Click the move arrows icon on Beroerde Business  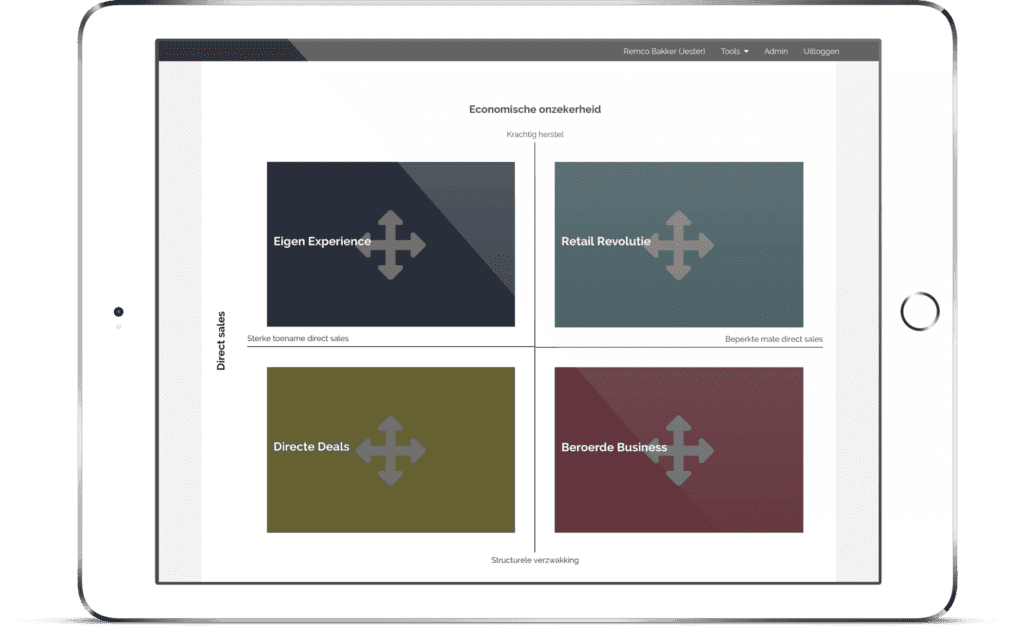tap(679, 450)
